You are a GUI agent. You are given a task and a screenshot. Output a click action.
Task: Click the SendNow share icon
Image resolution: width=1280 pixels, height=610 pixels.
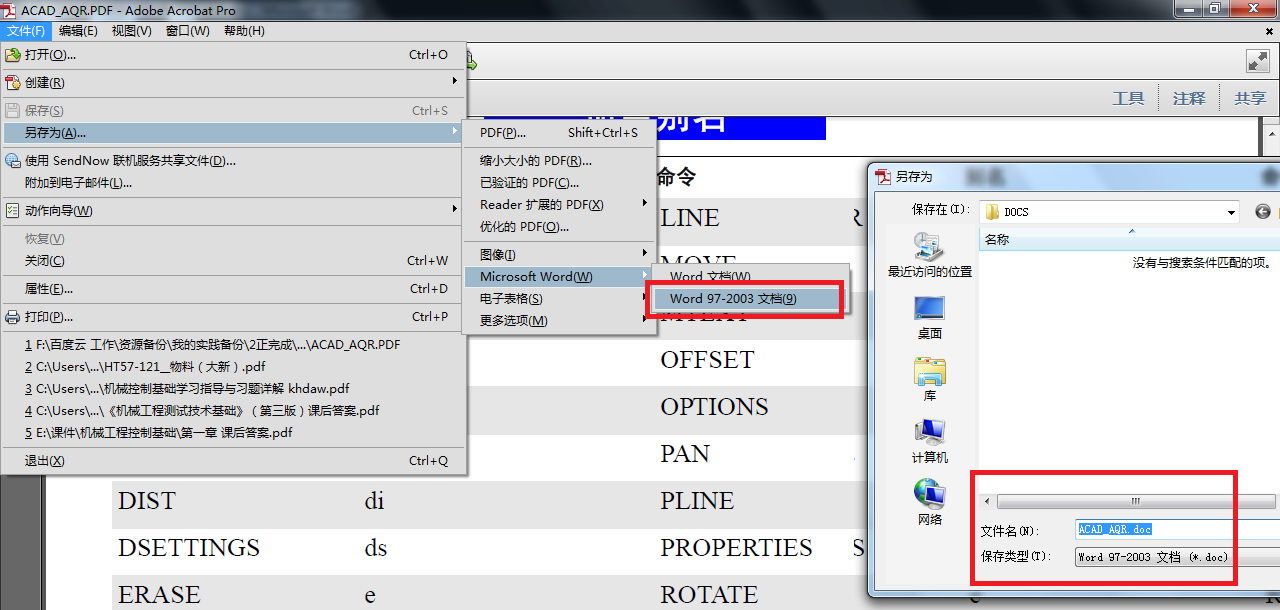(x=13, y=160)
